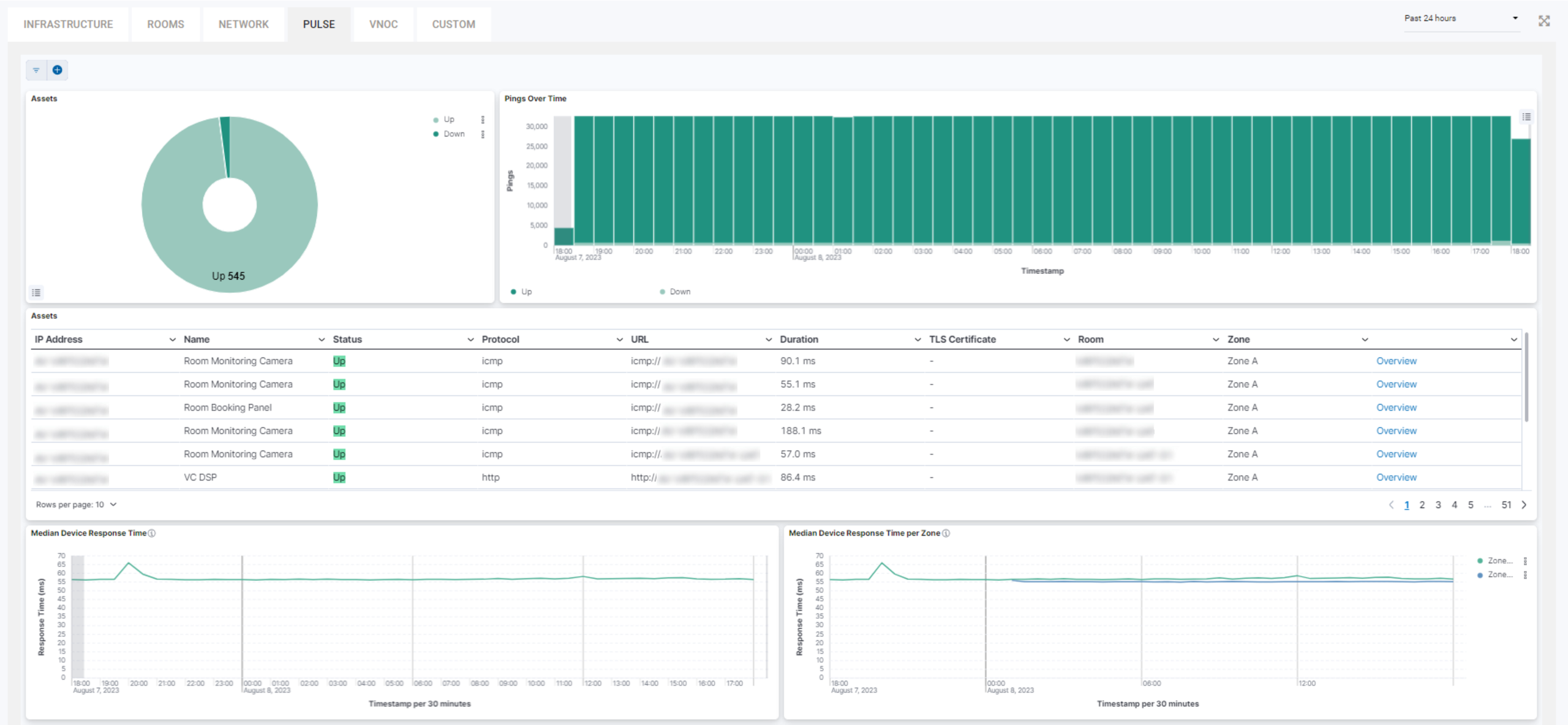Open Overview link for 55.1 ms row

(1396, 384)
